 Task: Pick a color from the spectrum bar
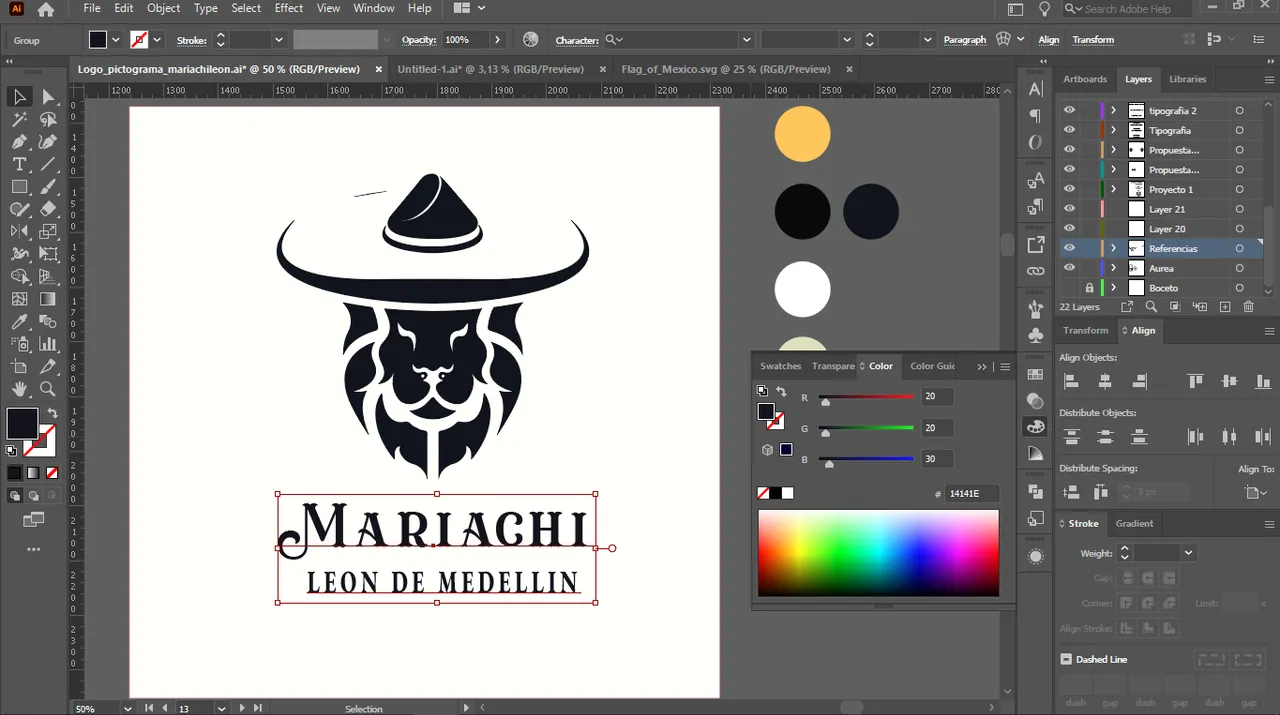pos(878,553)
